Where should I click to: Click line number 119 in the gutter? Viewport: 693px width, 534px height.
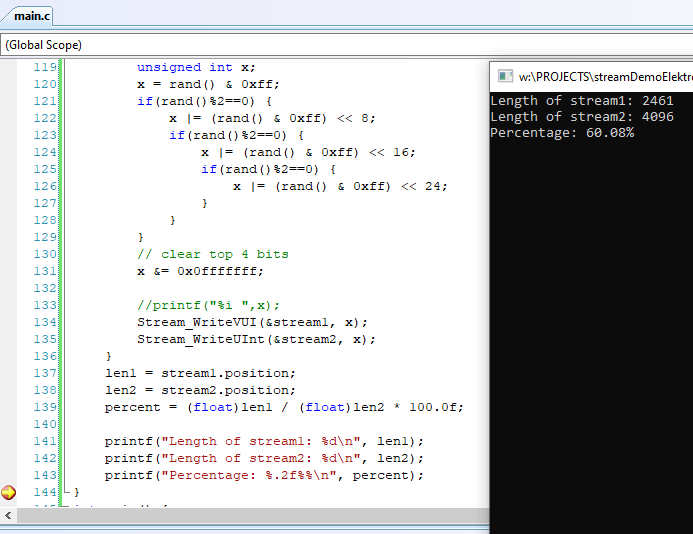click(x=45, y=67)
